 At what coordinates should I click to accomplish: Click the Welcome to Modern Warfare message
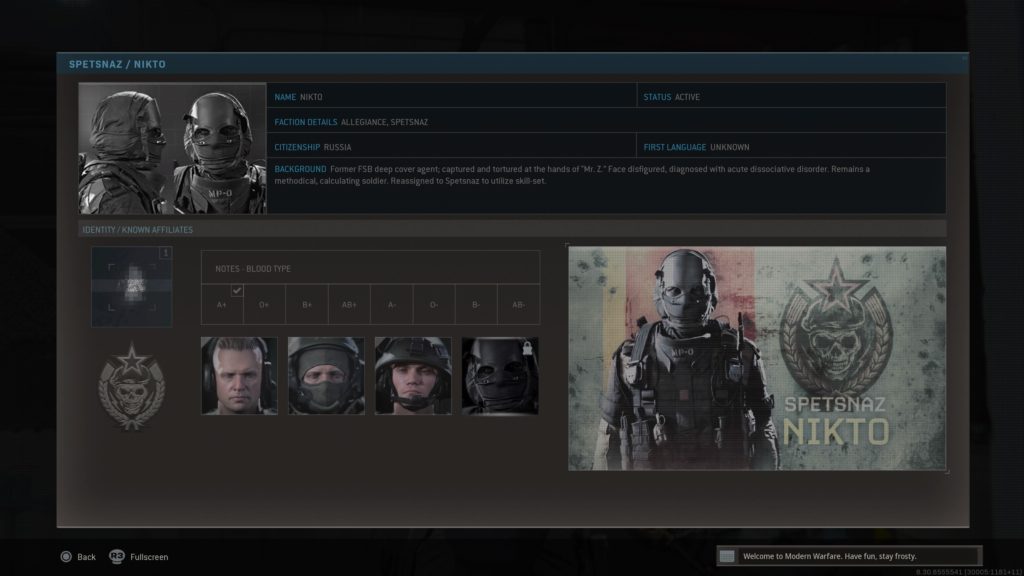(830, 556)
